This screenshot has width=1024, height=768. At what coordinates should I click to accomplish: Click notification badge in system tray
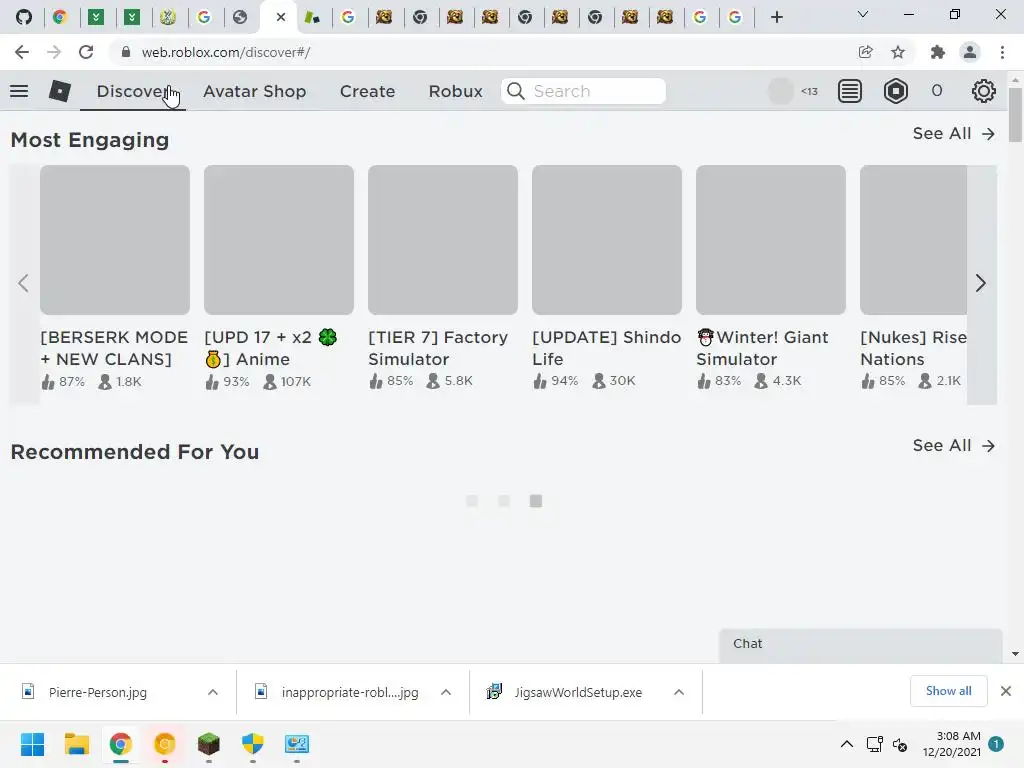(x=996, y=744)
